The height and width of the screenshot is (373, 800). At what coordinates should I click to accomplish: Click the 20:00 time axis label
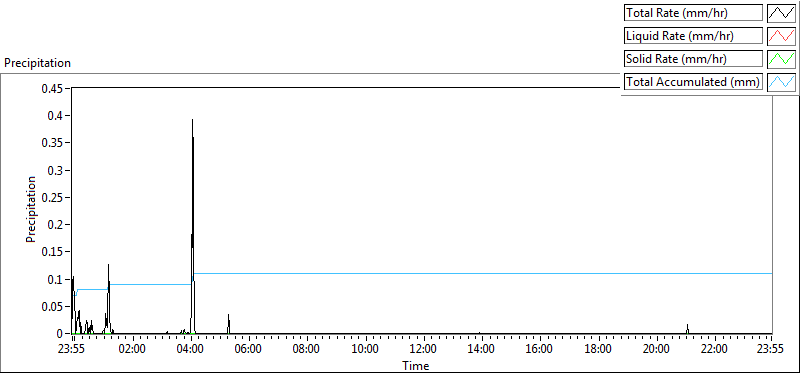coord(657,350)
